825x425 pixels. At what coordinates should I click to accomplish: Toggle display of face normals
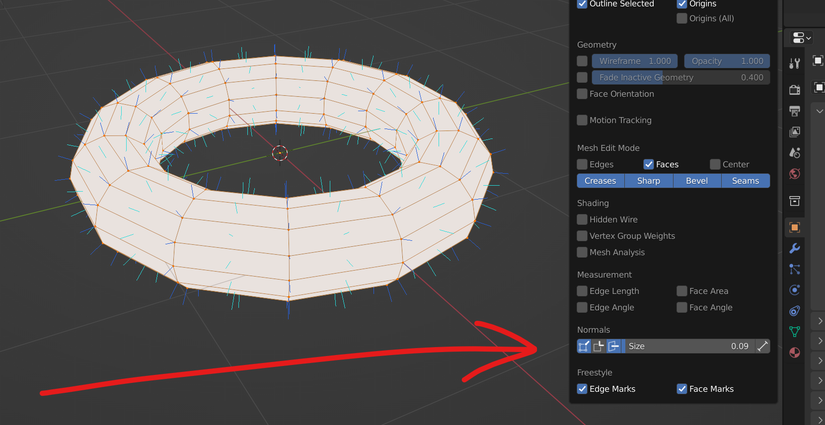615,346
